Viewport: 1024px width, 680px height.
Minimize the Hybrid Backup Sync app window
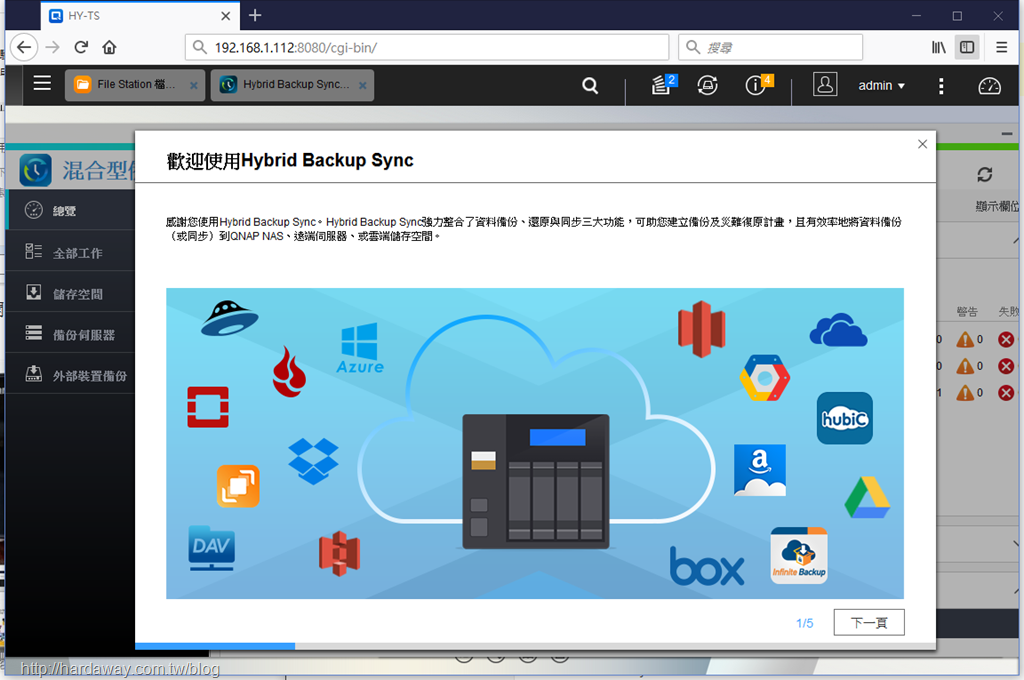coord(1006,134)
